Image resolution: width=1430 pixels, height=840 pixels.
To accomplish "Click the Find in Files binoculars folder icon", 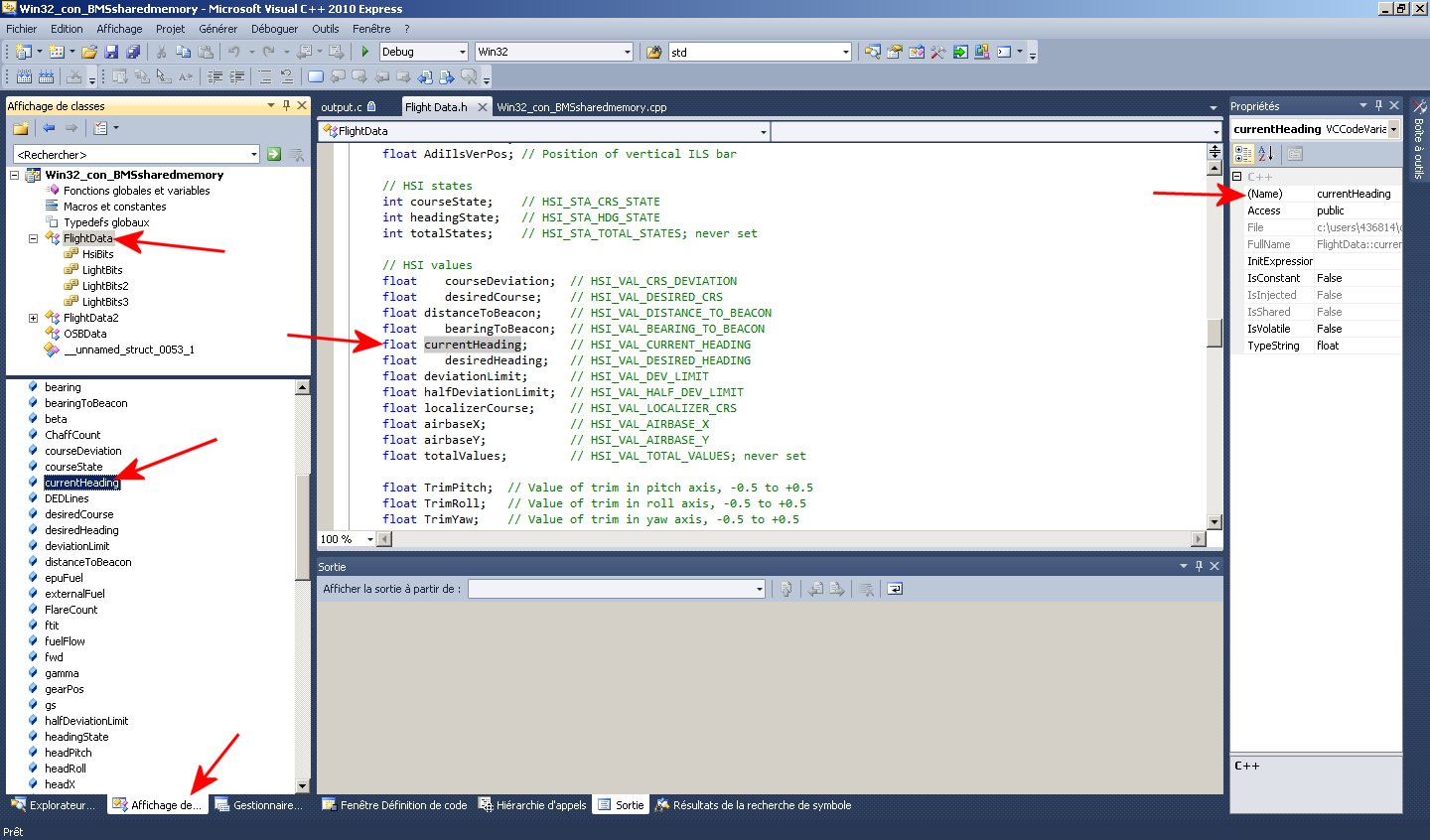I will point(653,52).
